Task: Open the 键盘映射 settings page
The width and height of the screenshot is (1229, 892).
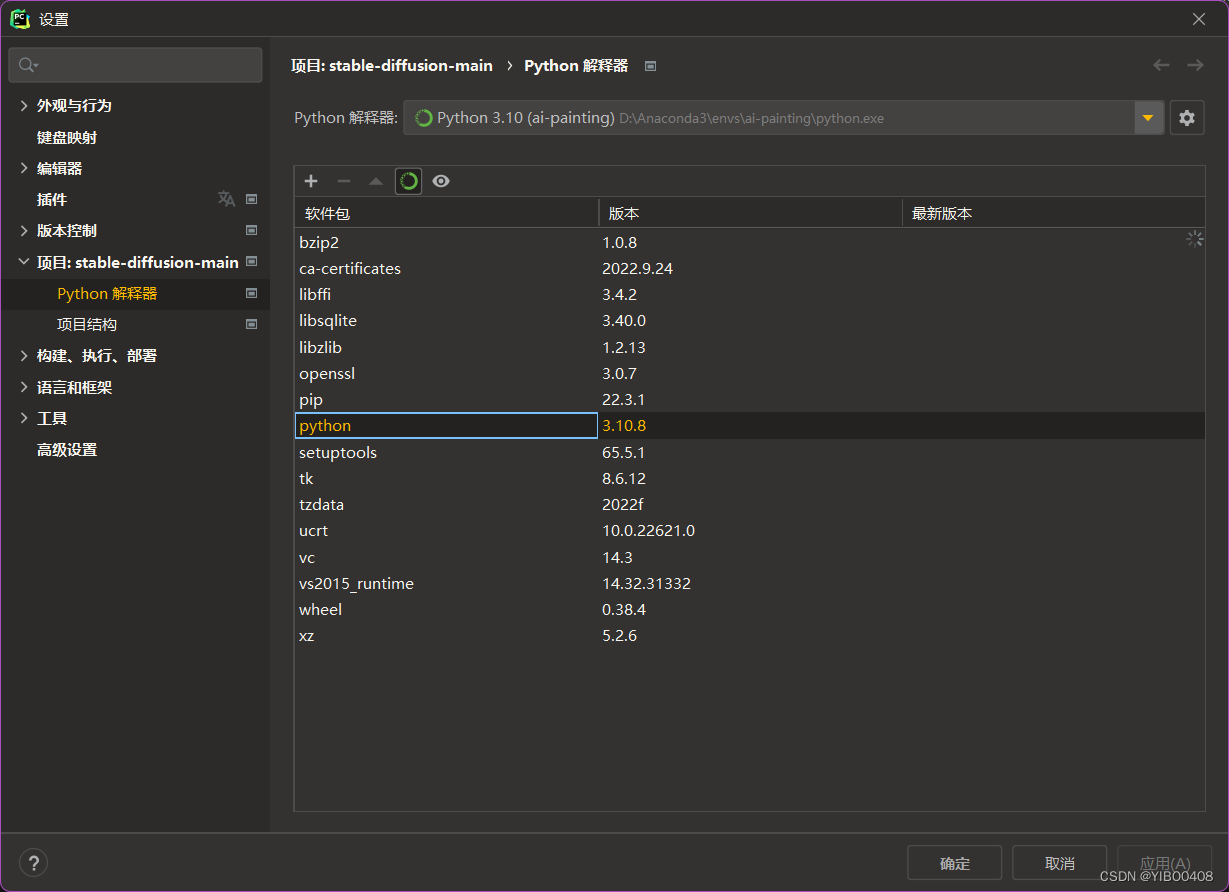Action: (67, 137)
